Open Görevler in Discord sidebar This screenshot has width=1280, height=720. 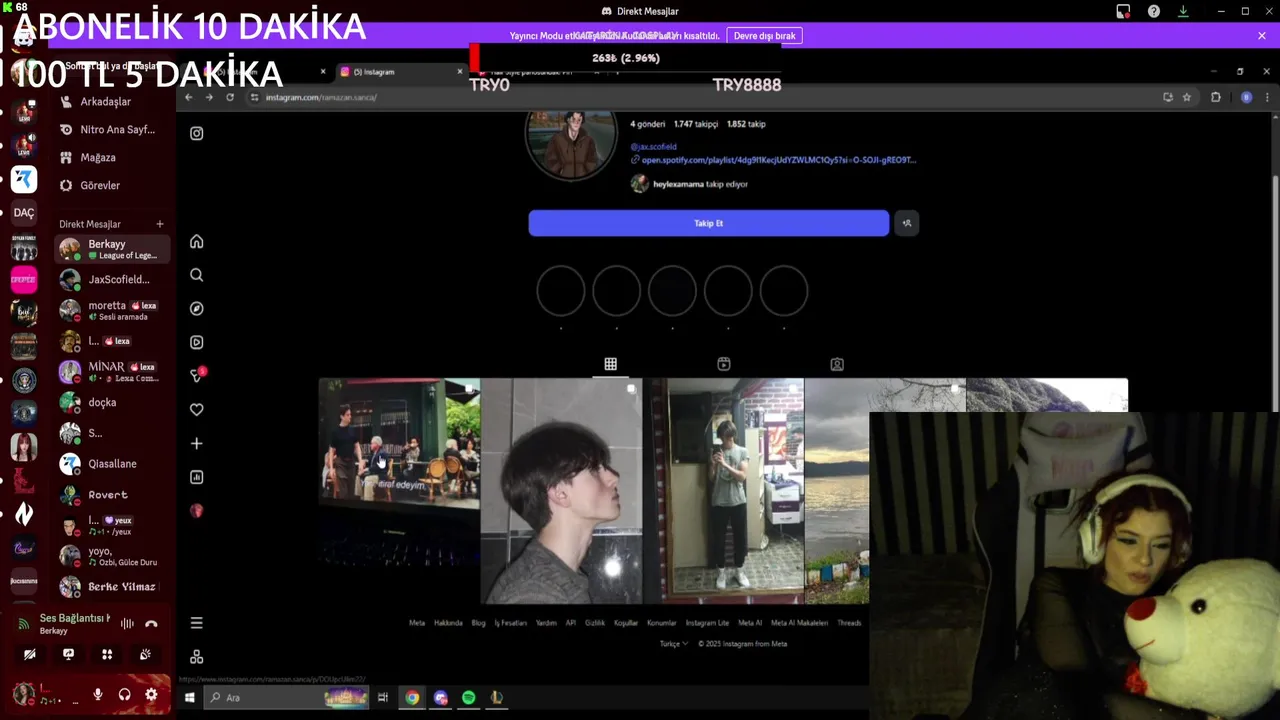coord(112,186)
